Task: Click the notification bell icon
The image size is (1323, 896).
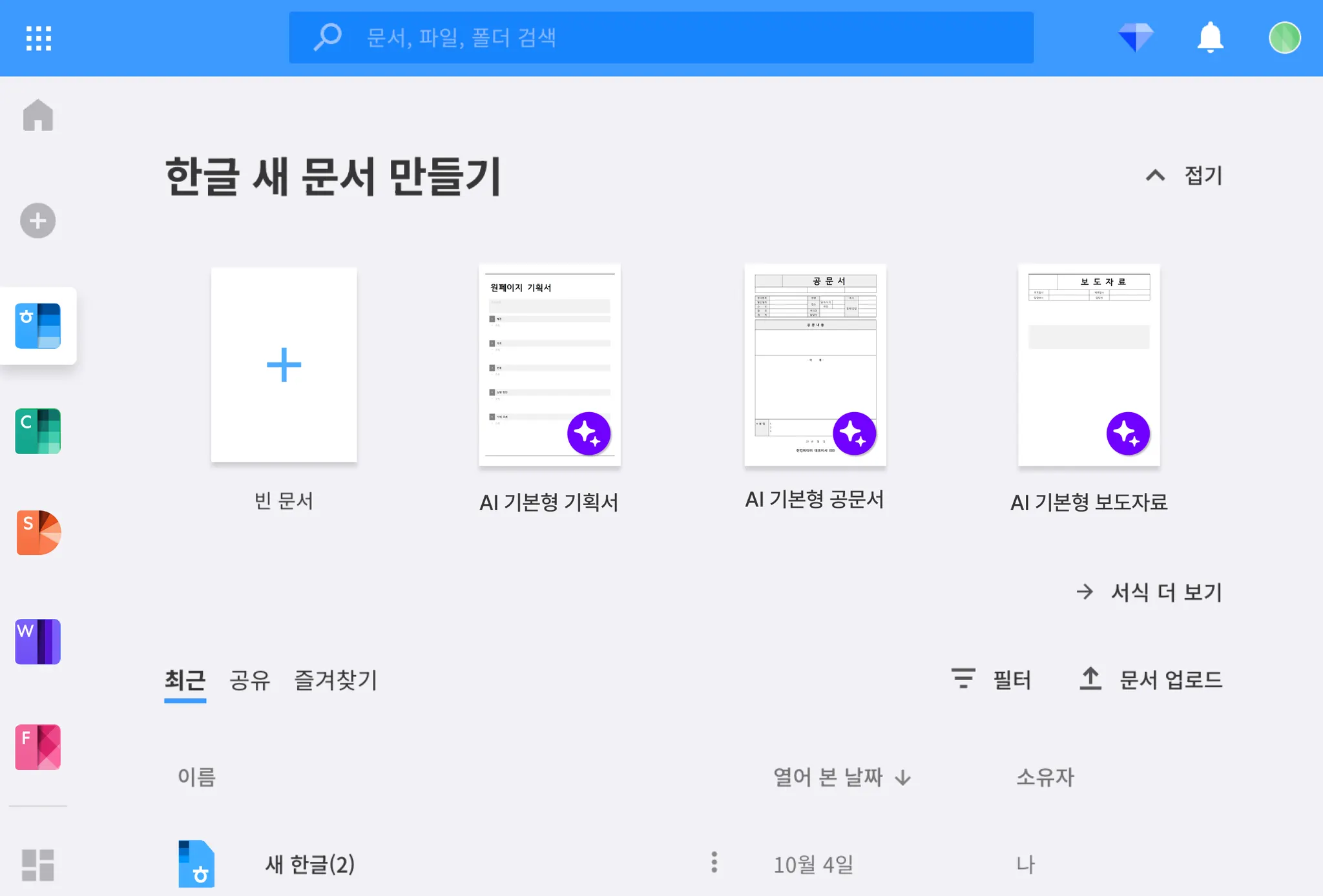Action: pyautogui.click(x=1210, y=37)
